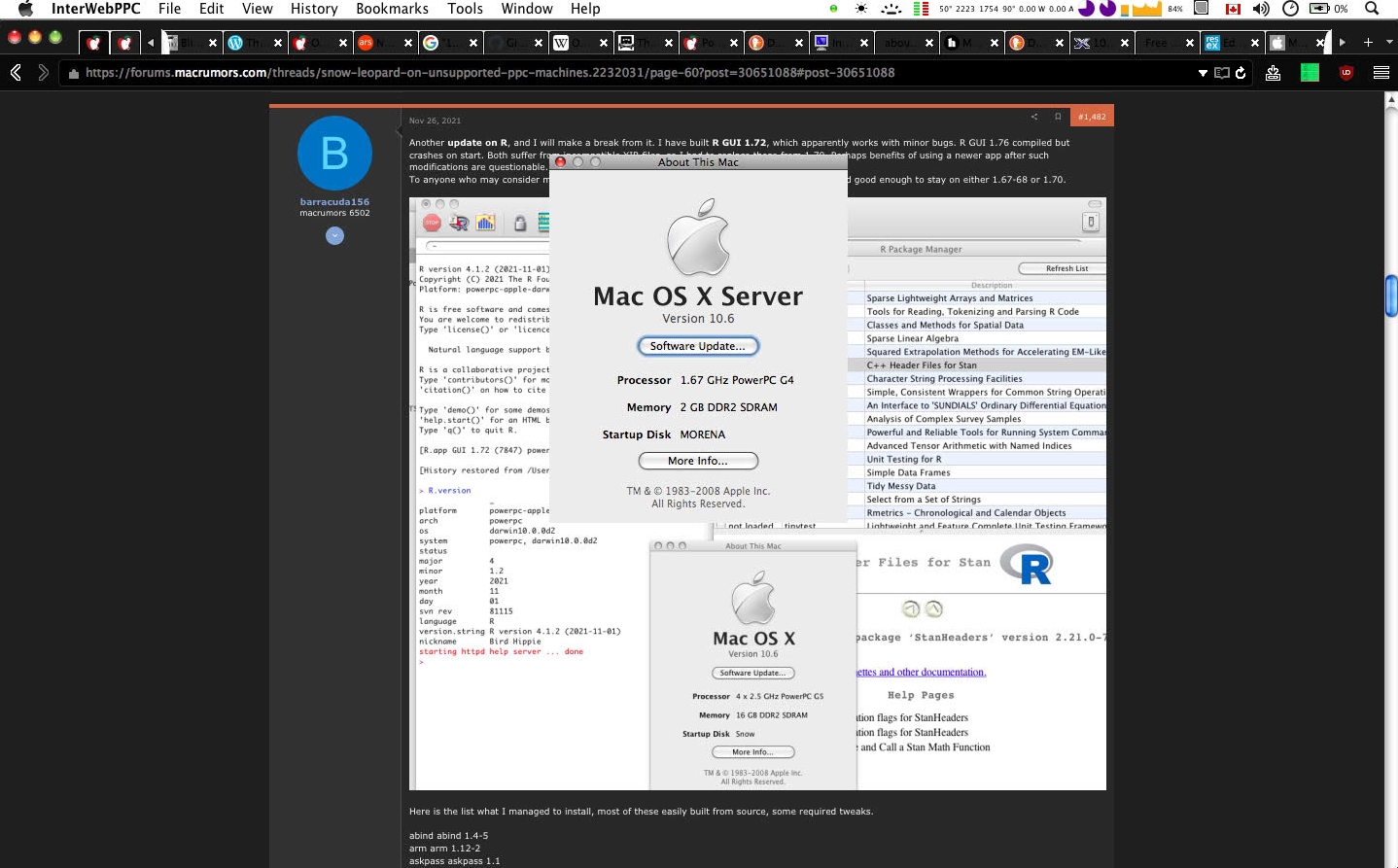Click the blue R logo in help pane
The height and width of the screenshot is (868, 1398).
tap(1027, 565)
